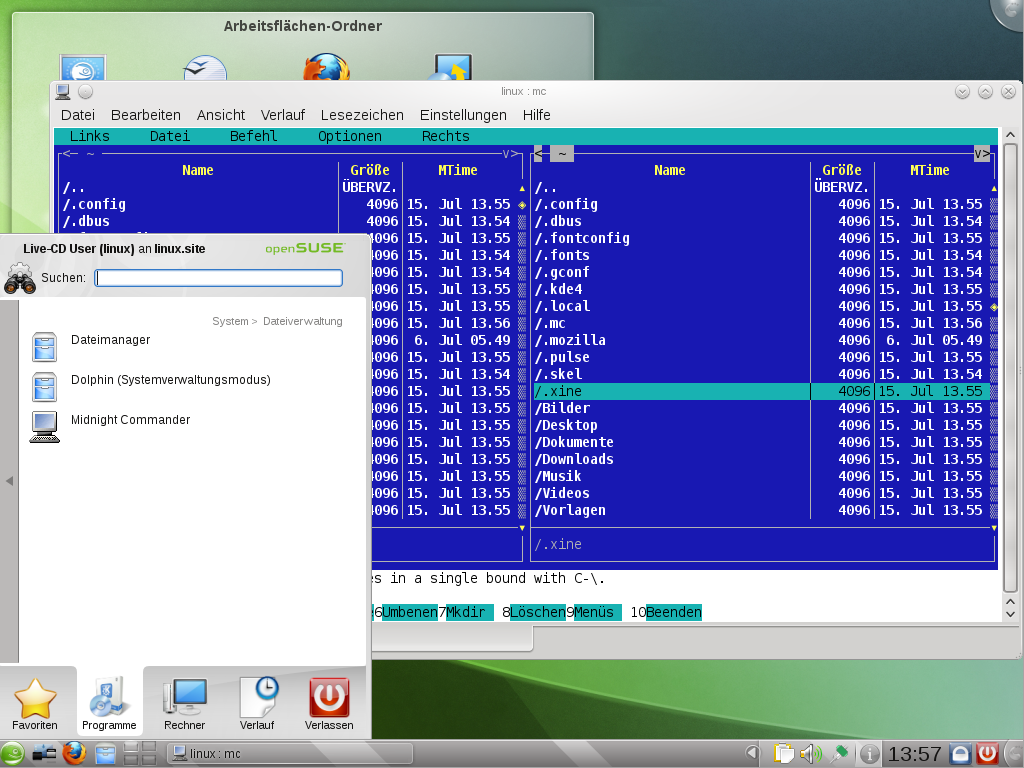This screenshot has height=768, width=1024.
Task: Open the Befehl menu in Midnight Commander
Action: pyautogui.click(x=253, y=136)
